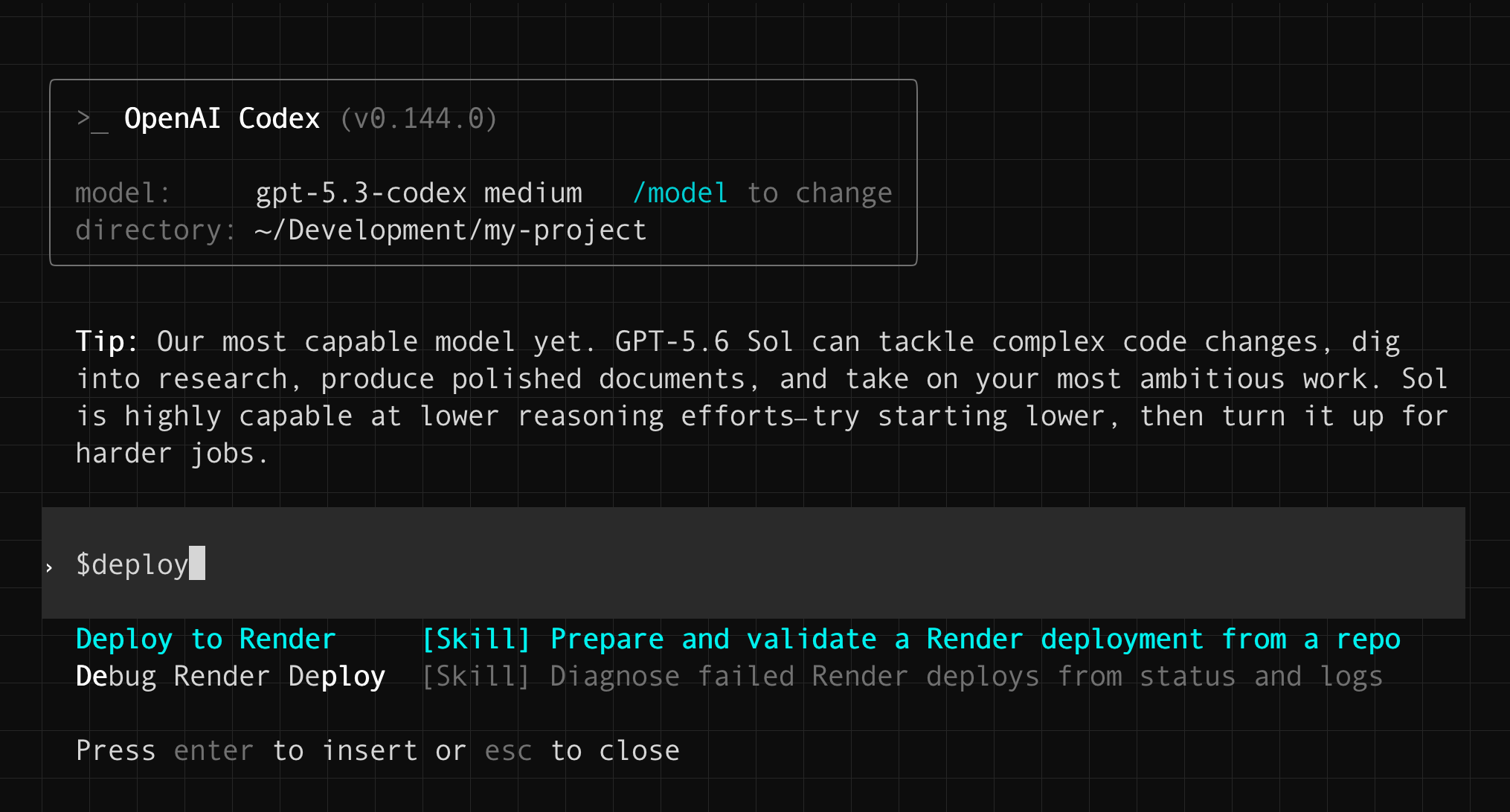Click the /model command text
Image resolution: width=1510 pixels, height=812 pixels.
(x=680, y=193)
